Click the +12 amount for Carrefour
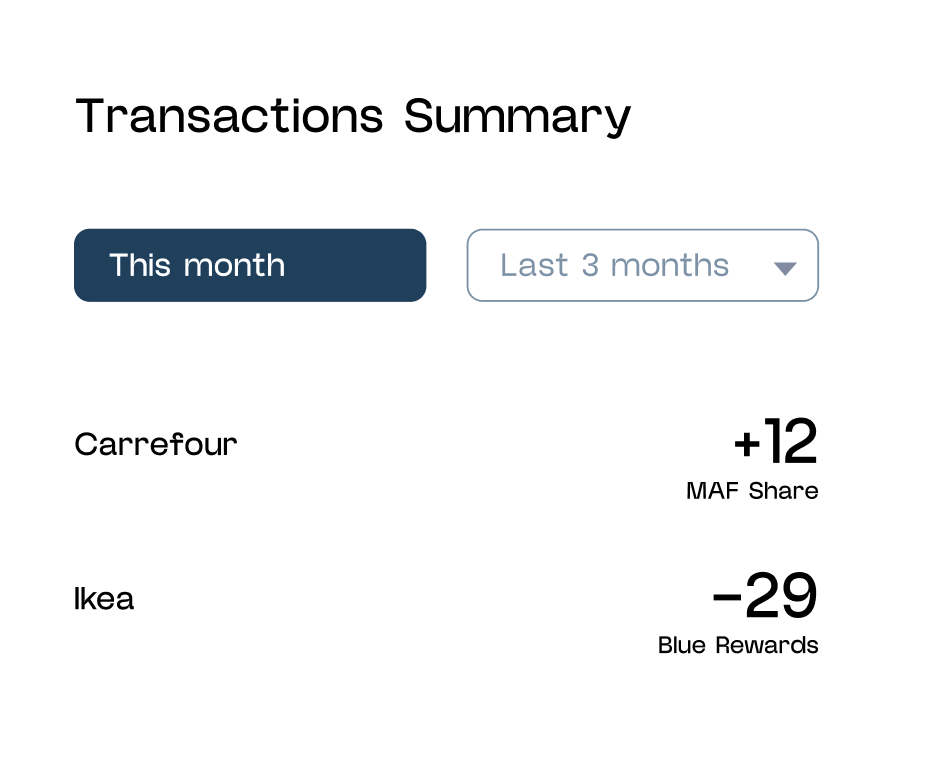The height and width of the screenshot is (772, 928). (x=775, y=444)
